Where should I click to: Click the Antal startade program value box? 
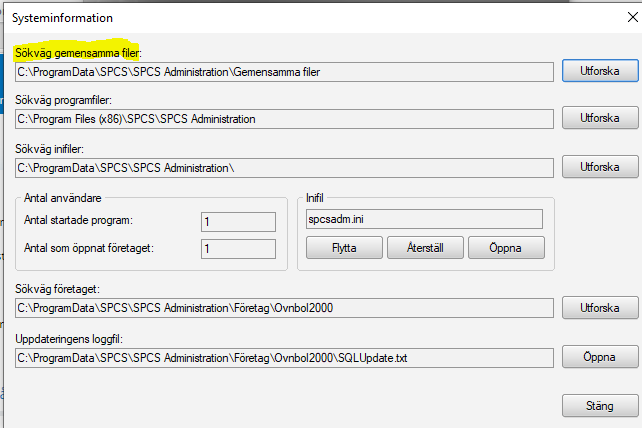(238, 221)
